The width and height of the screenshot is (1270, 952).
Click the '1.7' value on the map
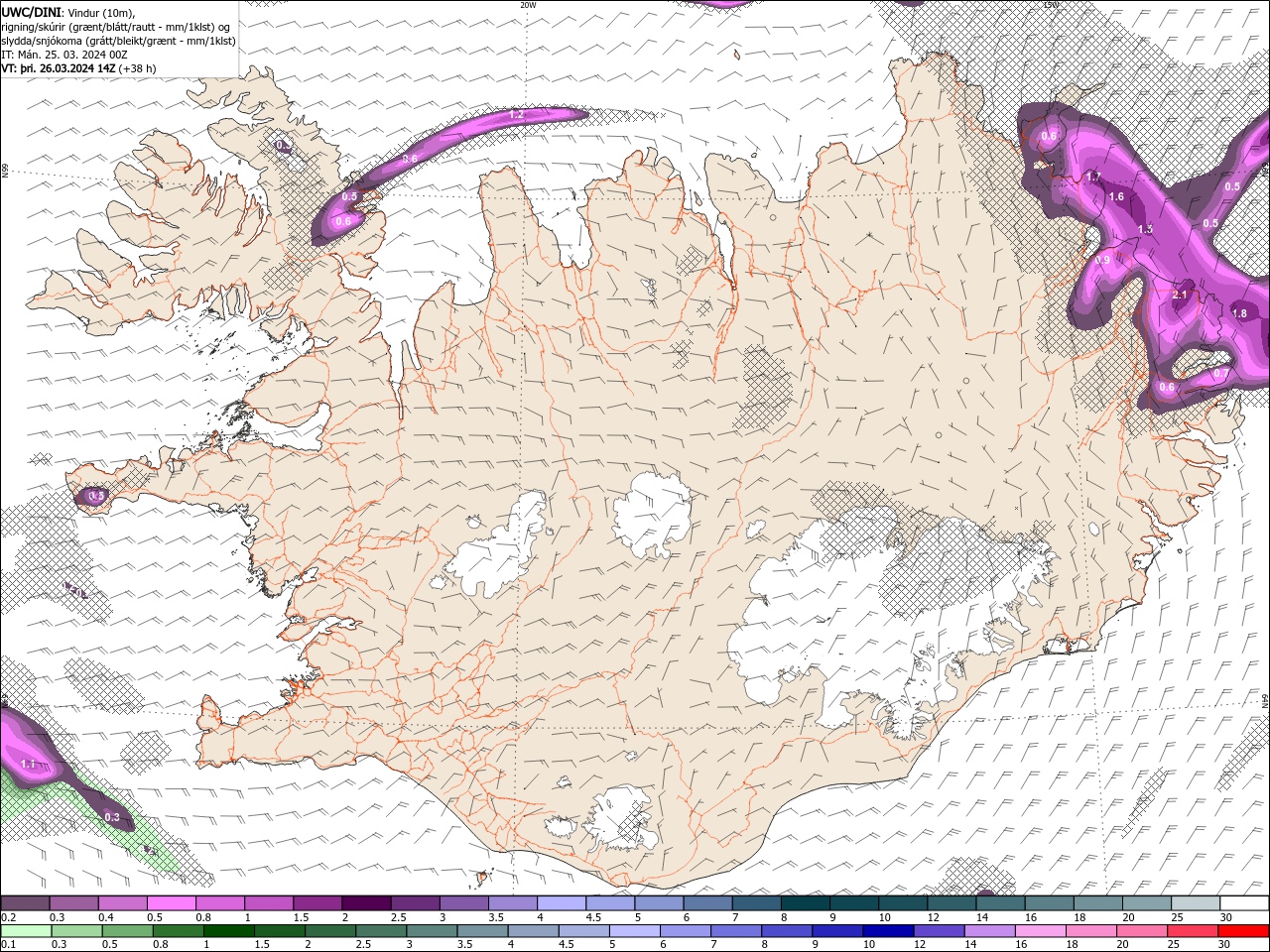tap(1093, 177)
